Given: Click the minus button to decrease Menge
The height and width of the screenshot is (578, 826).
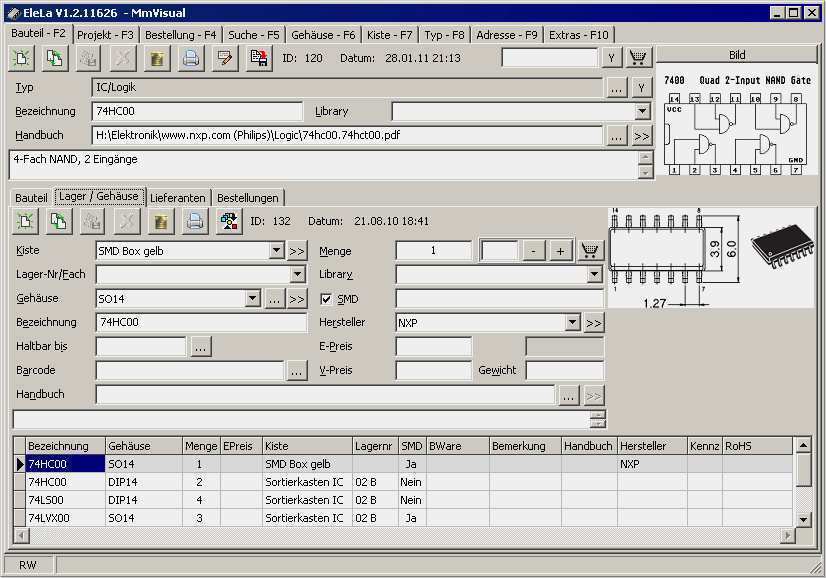Looking at the screenshot, I should click(x=535, y=251).
